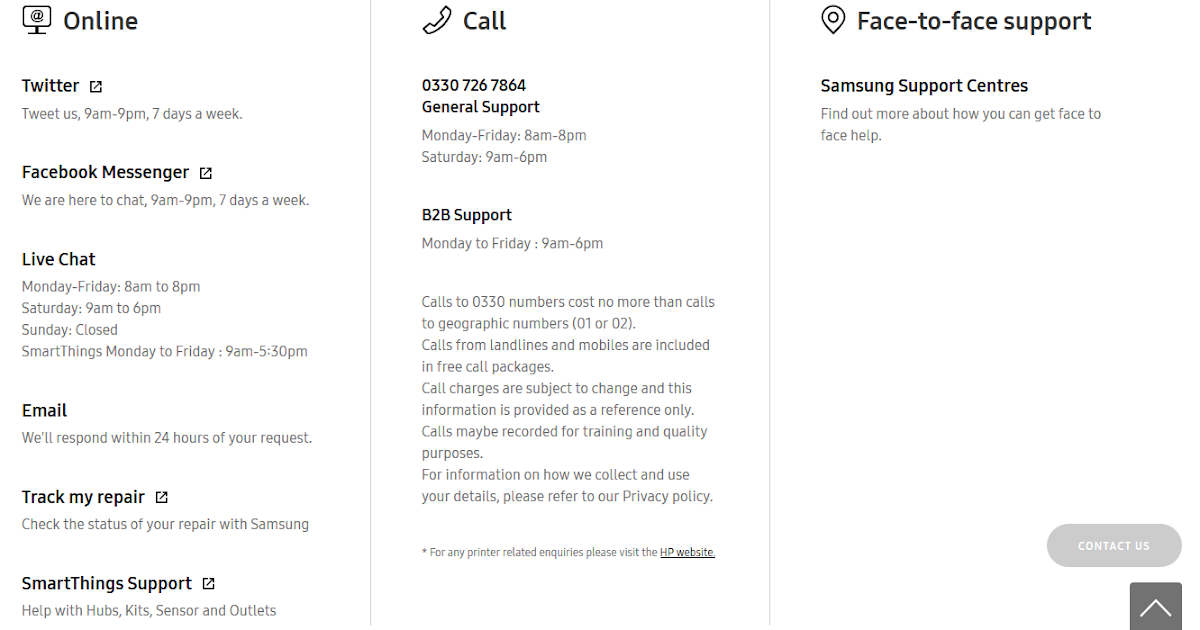The width and height of the screenshot is (1200, 630).
Task: Open Facebook Messenger support chat
Action: 105,171
